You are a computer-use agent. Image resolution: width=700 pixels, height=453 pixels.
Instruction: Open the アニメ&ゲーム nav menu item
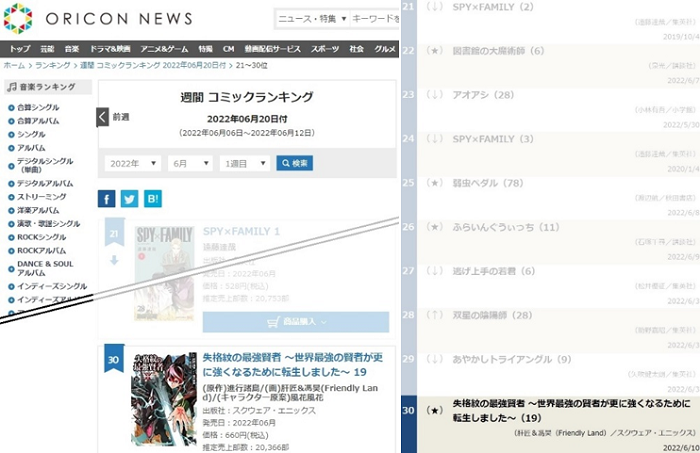[x=164, y=49]
